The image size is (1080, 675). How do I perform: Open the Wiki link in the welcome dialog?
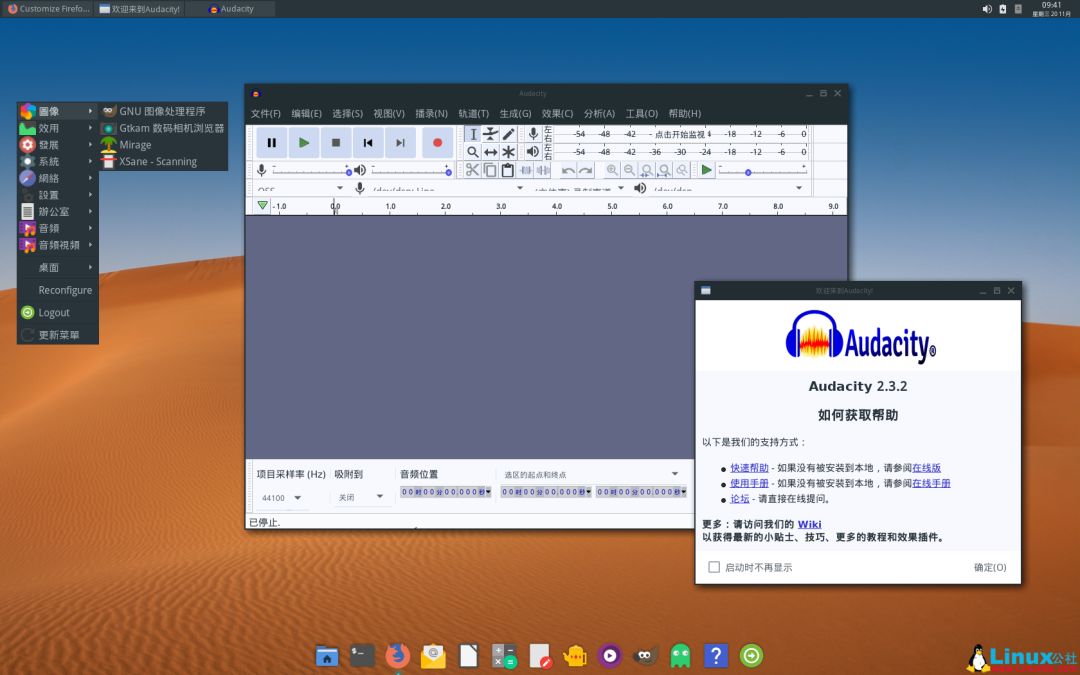[x=809, y=524]
